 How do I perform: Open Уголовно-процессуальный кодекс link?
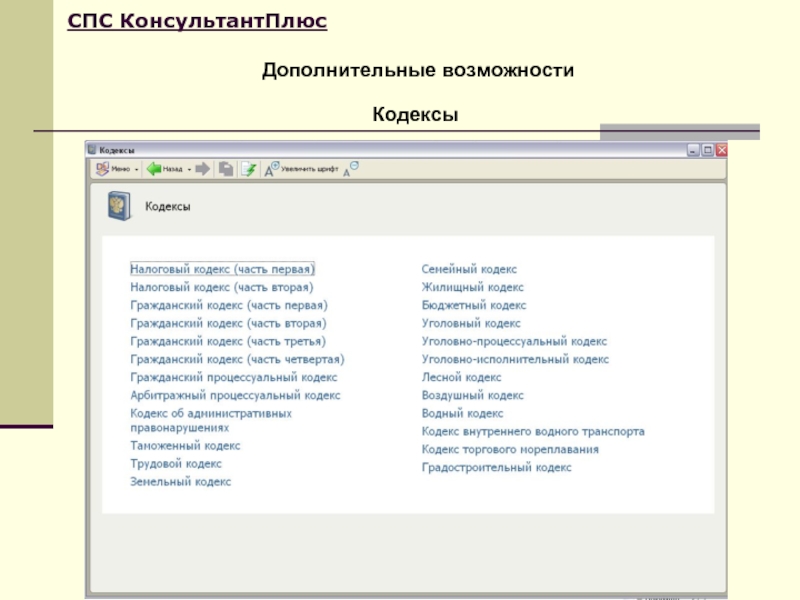514,341
